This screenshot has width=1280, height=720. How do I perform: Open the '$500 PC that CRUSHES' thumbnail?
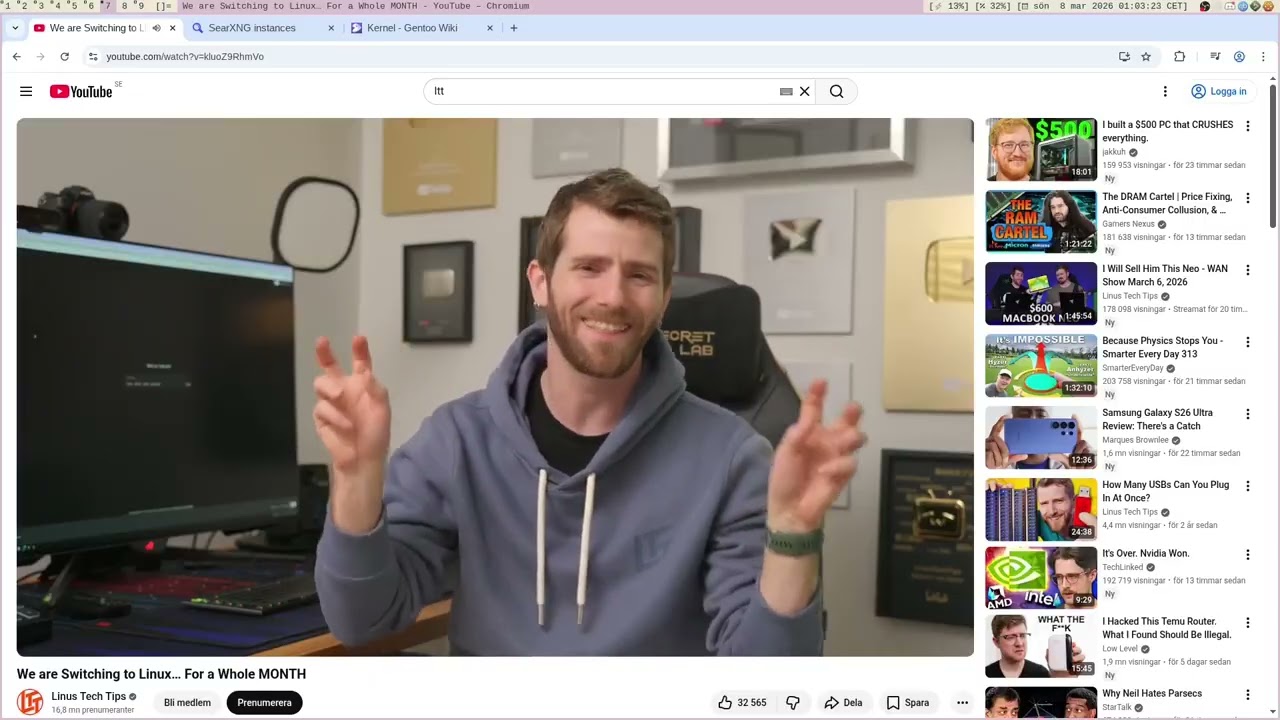(x=1041, y=150)
